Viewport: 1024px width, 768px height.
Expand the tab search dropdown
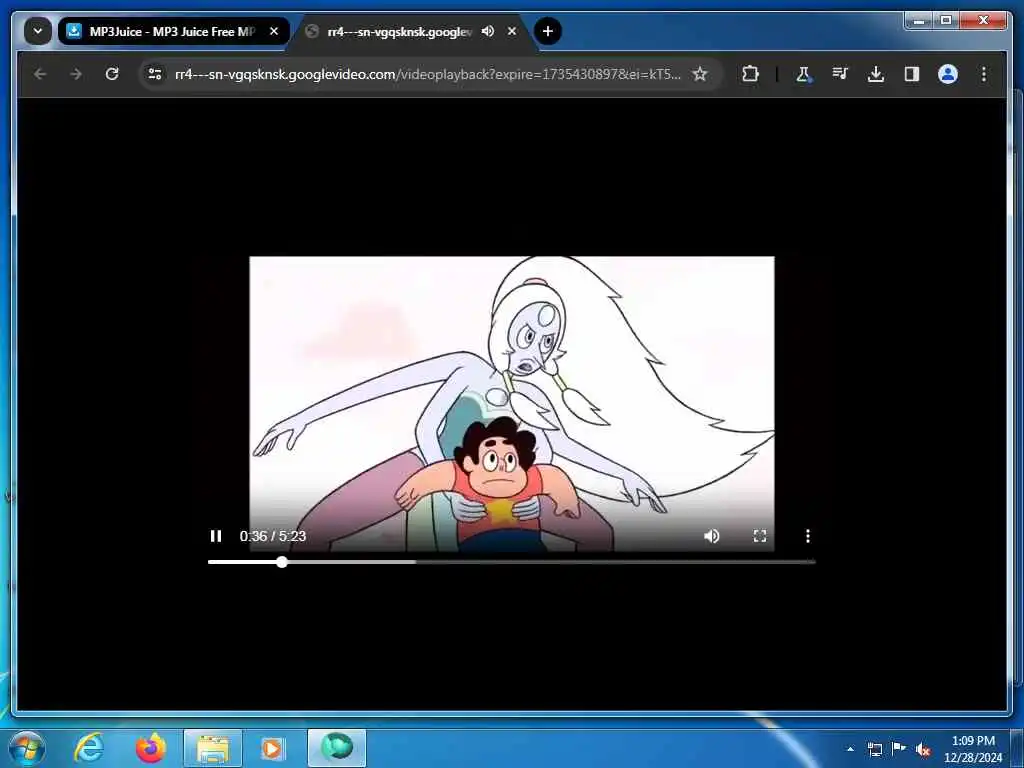click(x=38, y=31)
